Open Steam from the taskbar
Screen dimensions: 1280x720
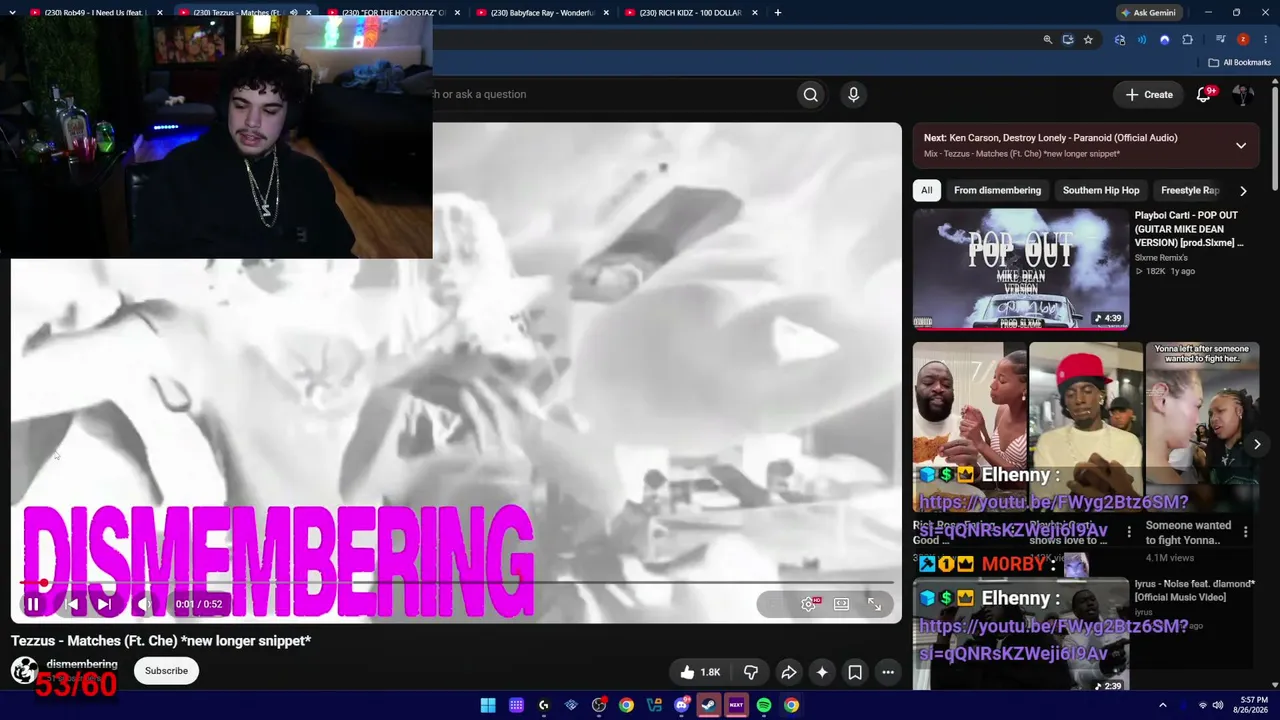(709, 705)
